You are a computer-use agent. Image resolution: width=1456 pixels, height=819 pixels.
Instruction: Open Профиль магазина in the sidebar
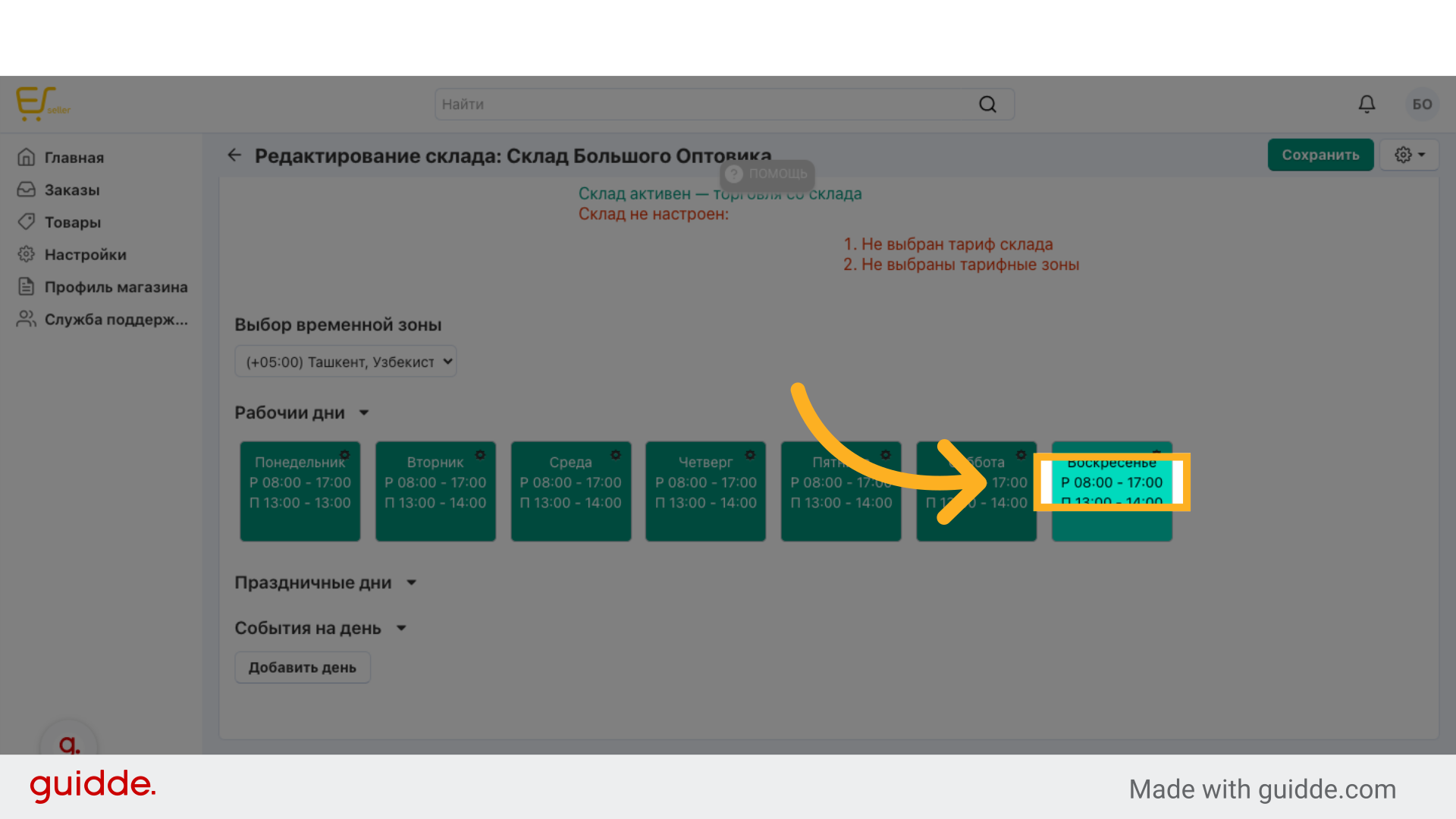point(115,287)
